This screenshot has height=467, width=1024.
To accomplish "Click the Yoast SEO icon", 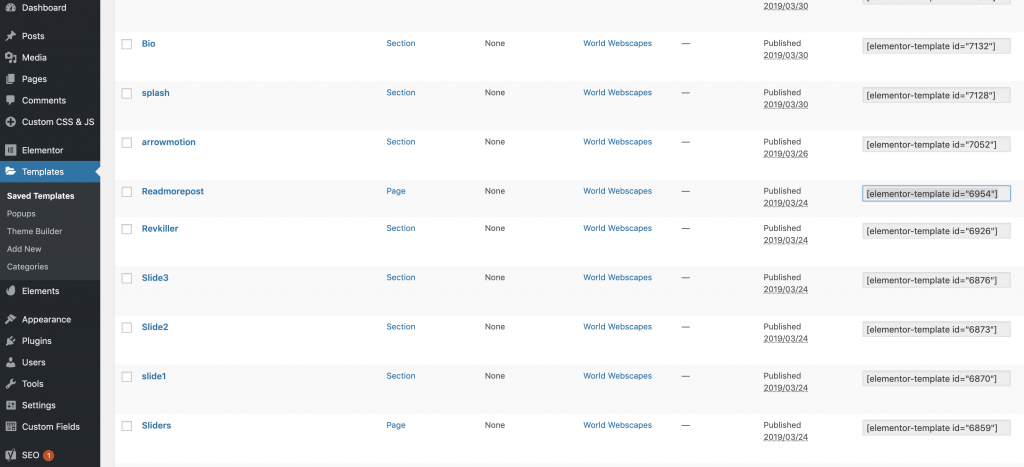I will click(x=10, y=455).
